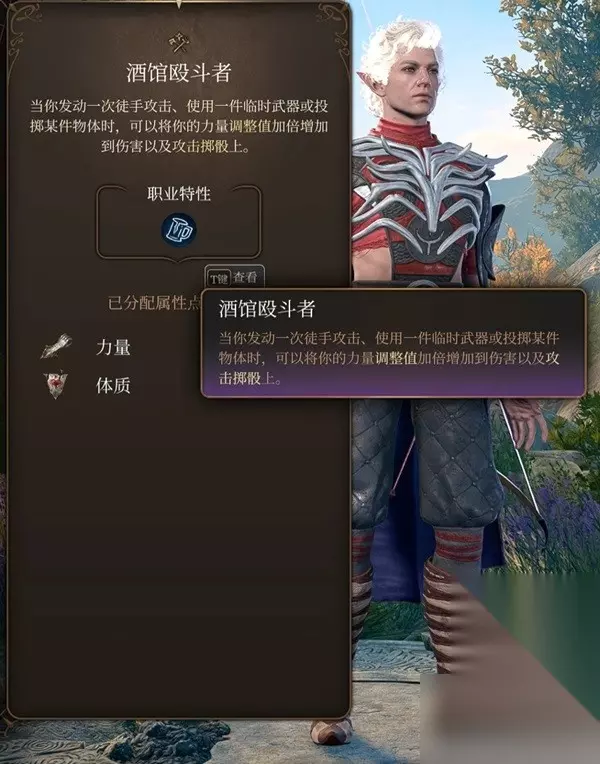Click the top-left corner flourish of panel
The width and height of the screenshot is (600, 764).
tap(24, 19)
